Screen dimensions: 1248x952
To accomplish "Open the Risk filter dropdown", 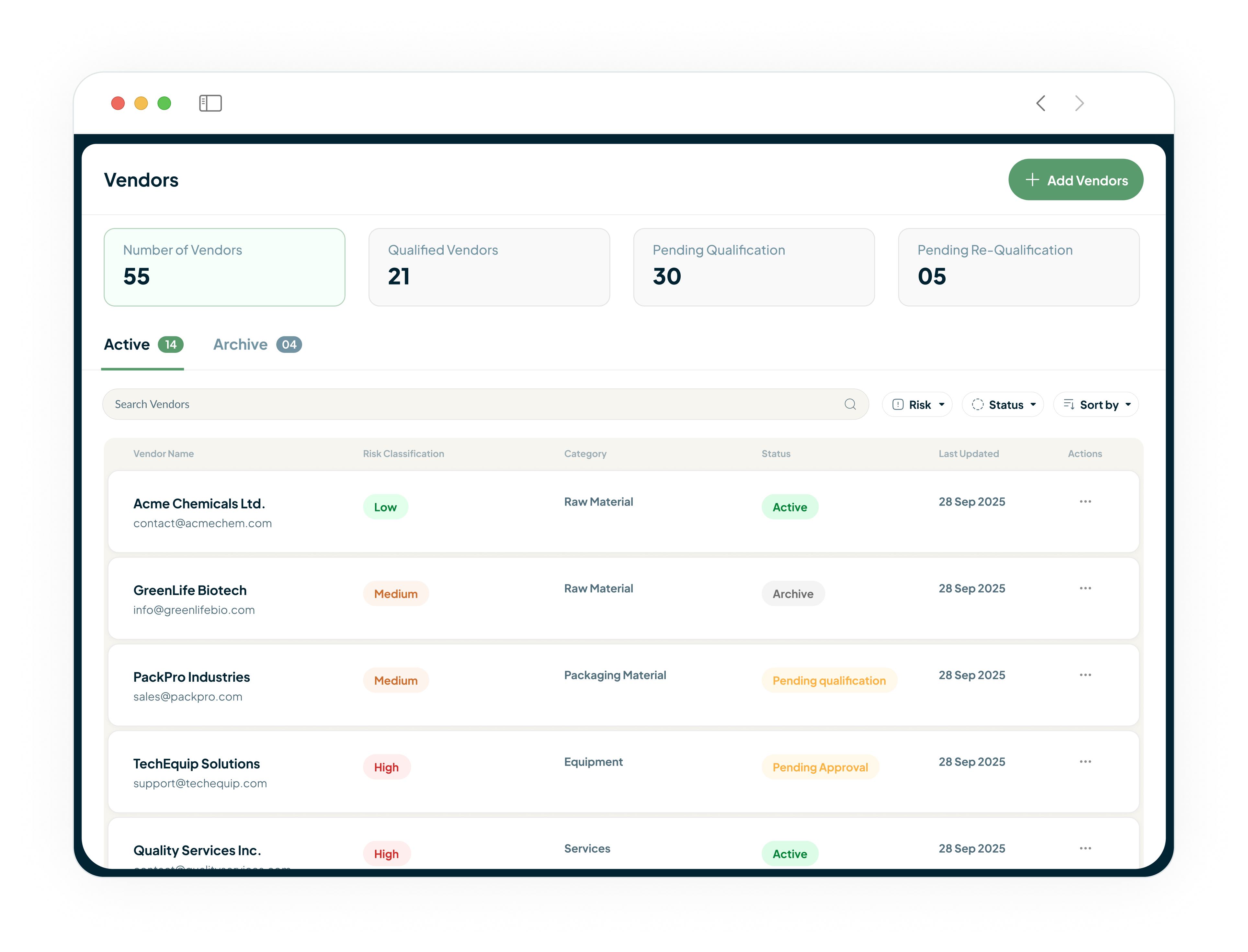I will point(917,404).
